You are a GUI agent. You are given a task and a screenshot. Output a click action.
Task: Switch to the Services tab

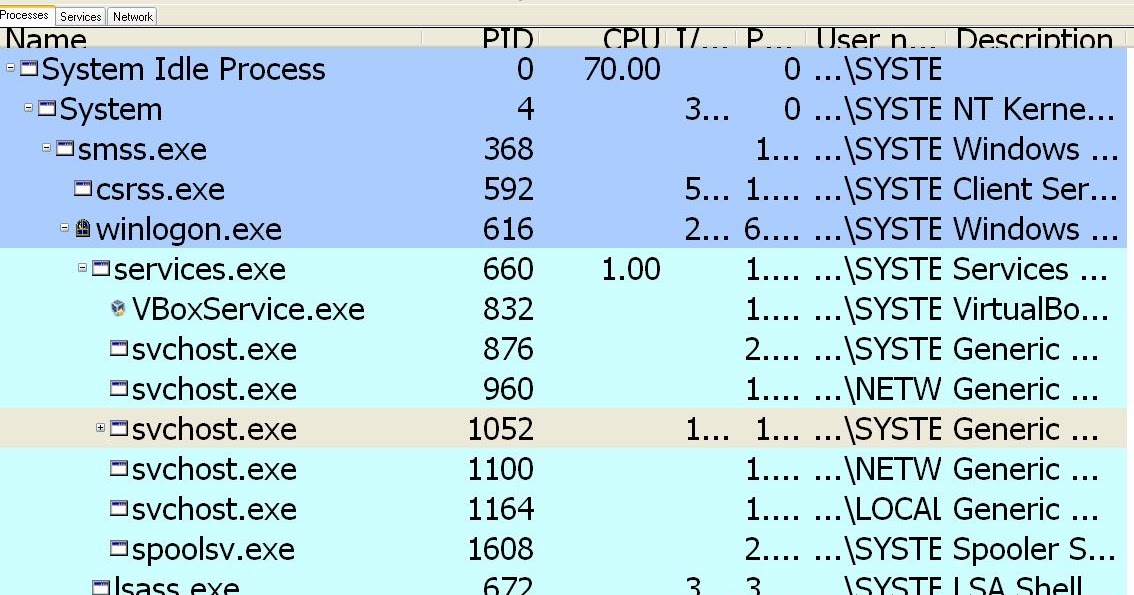click(79, 16)
